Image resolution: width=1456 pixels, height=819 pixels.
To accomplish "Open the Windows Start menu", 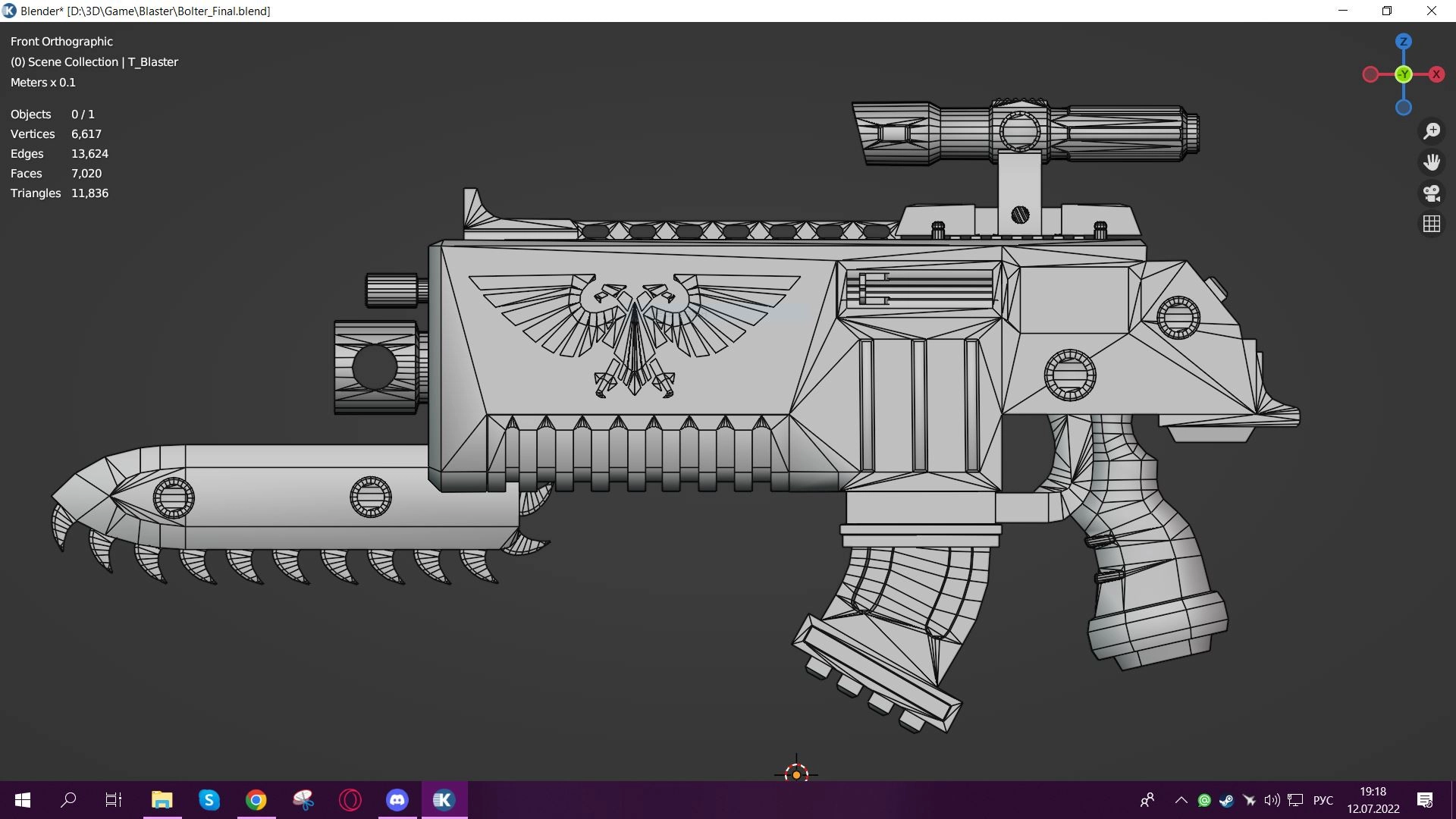I will pyautogui.click(x=23, y=800).
